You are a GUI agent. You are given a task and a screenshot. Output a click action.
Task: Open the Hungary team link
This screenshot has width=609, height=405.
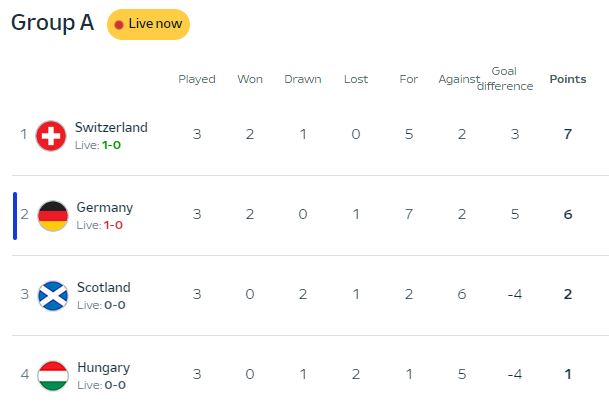103,367
